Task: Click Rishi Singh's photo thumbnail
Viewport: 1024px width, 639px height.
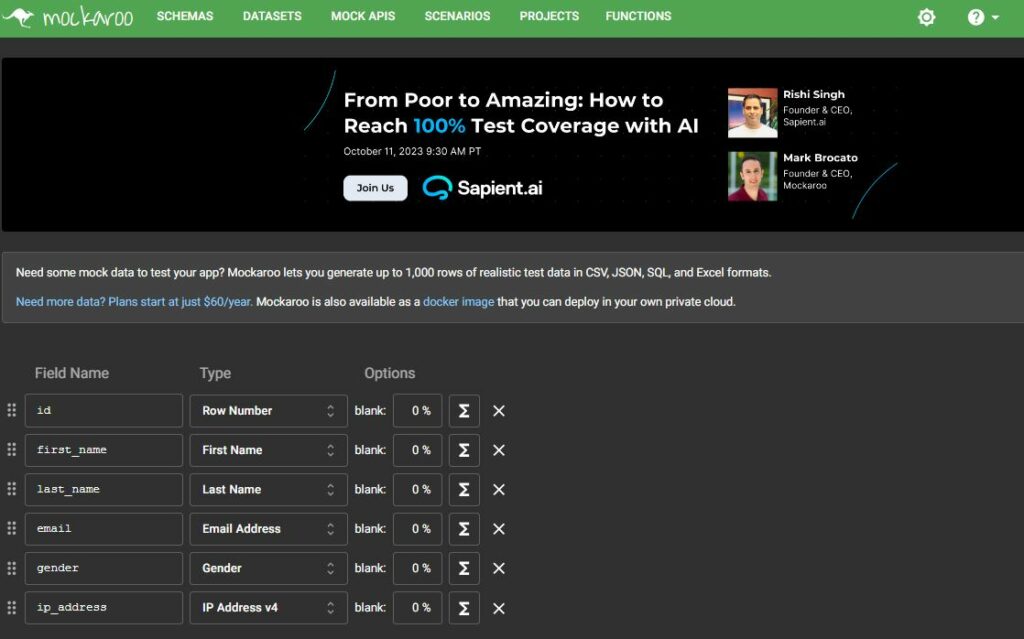Action: click(x=752, y=113)
